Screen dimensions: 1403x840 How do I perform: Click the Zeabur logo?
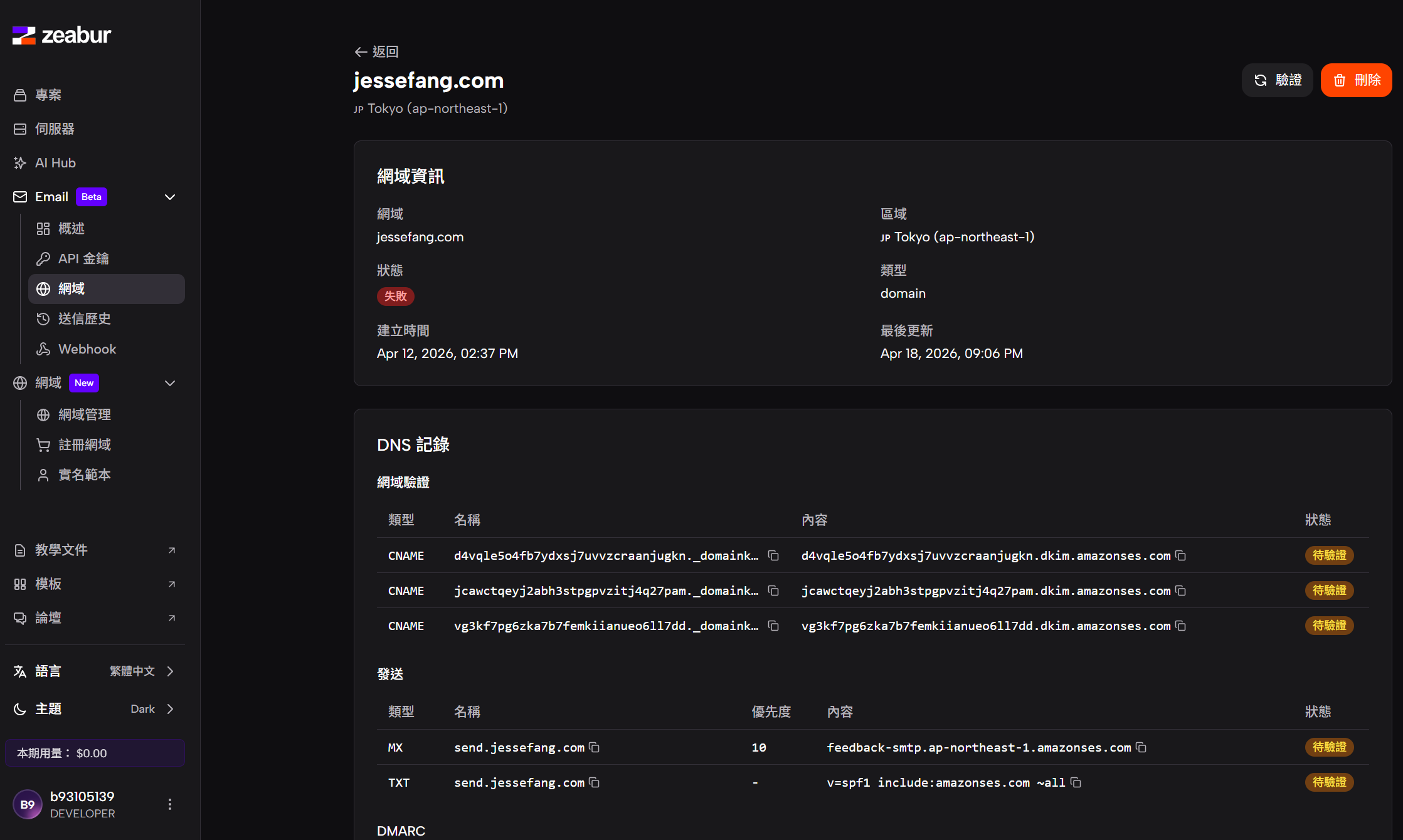61,35
